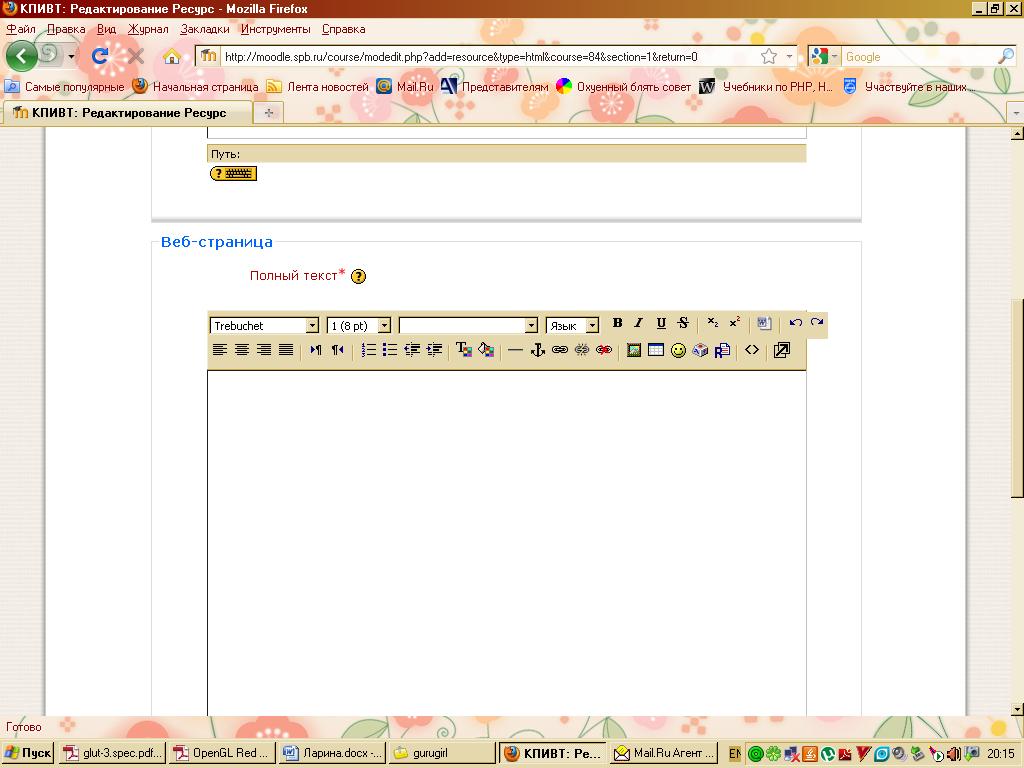Open the Лента новостей bookmark

click(x=318, y=86)
